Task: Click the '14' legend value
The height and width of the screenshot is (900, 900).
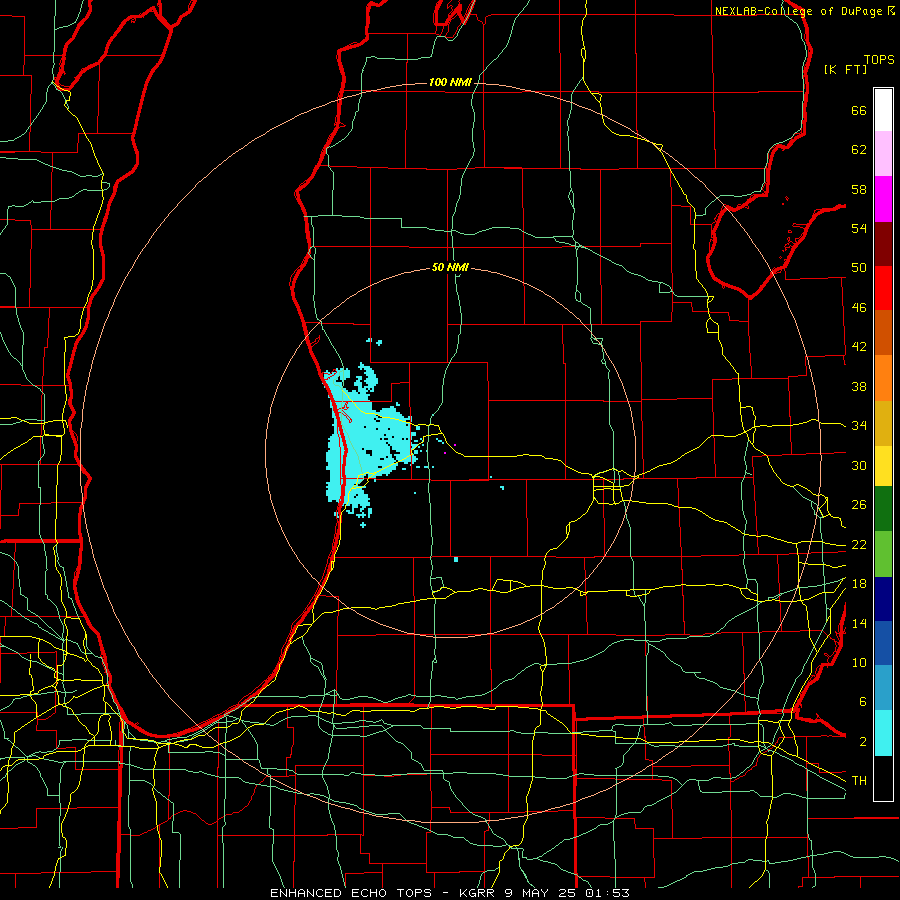Action: [859, 623]
